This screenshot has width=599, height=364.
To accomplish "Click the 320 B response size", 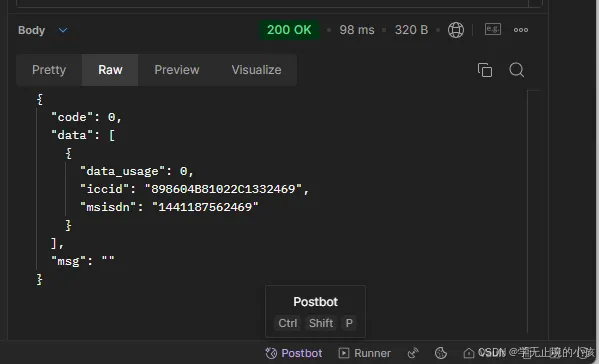I will click(x=411, y=30).
